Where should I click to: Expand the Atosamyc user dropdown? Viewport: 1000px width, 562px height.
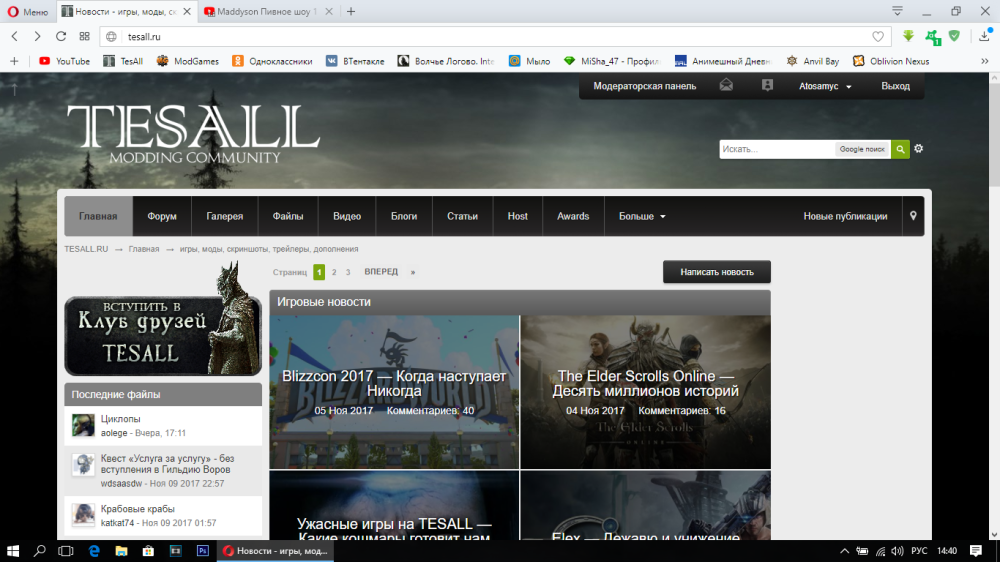pyautogui.click(x=825, y=86)
